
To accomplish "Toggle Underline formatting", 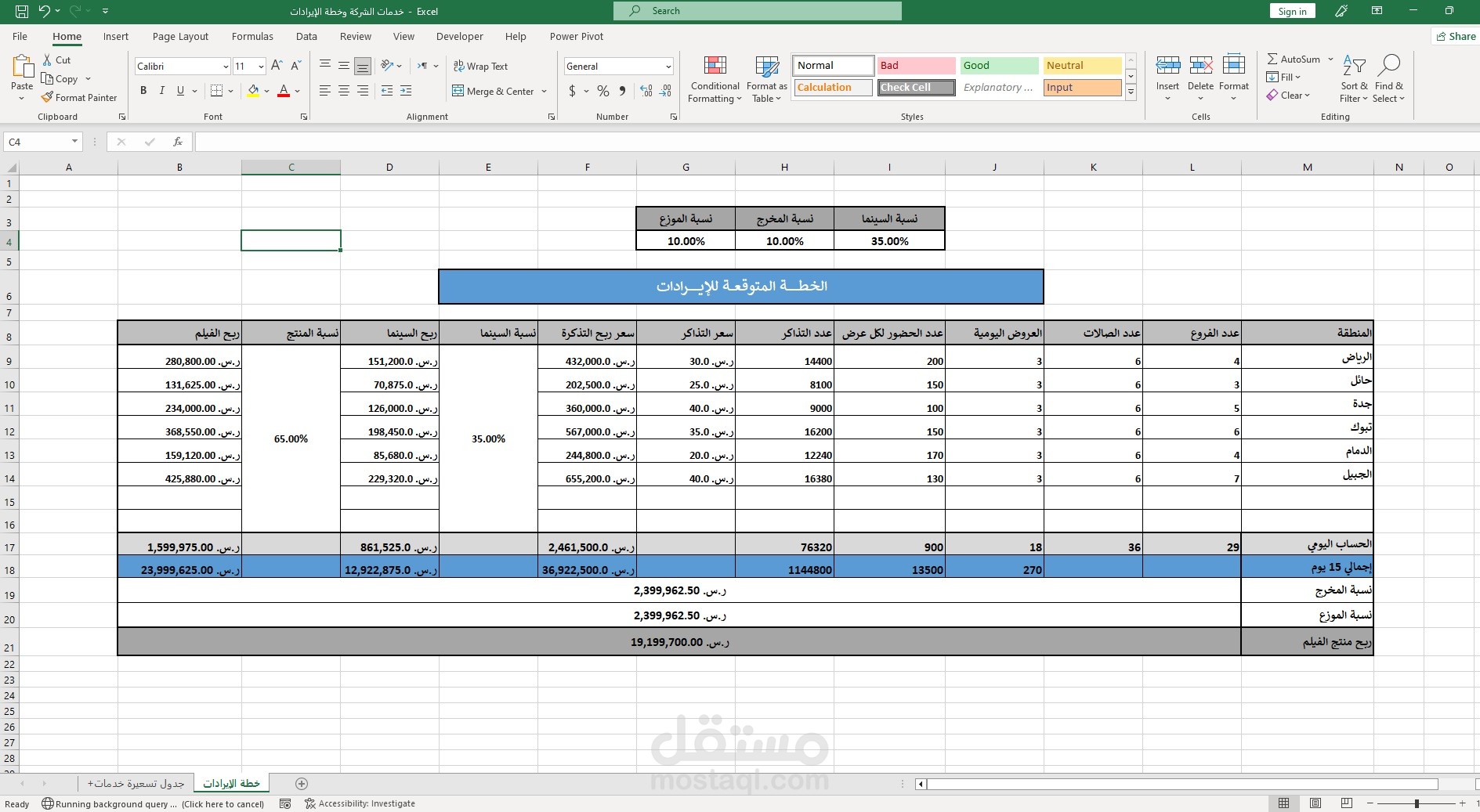I will [180, 91].
